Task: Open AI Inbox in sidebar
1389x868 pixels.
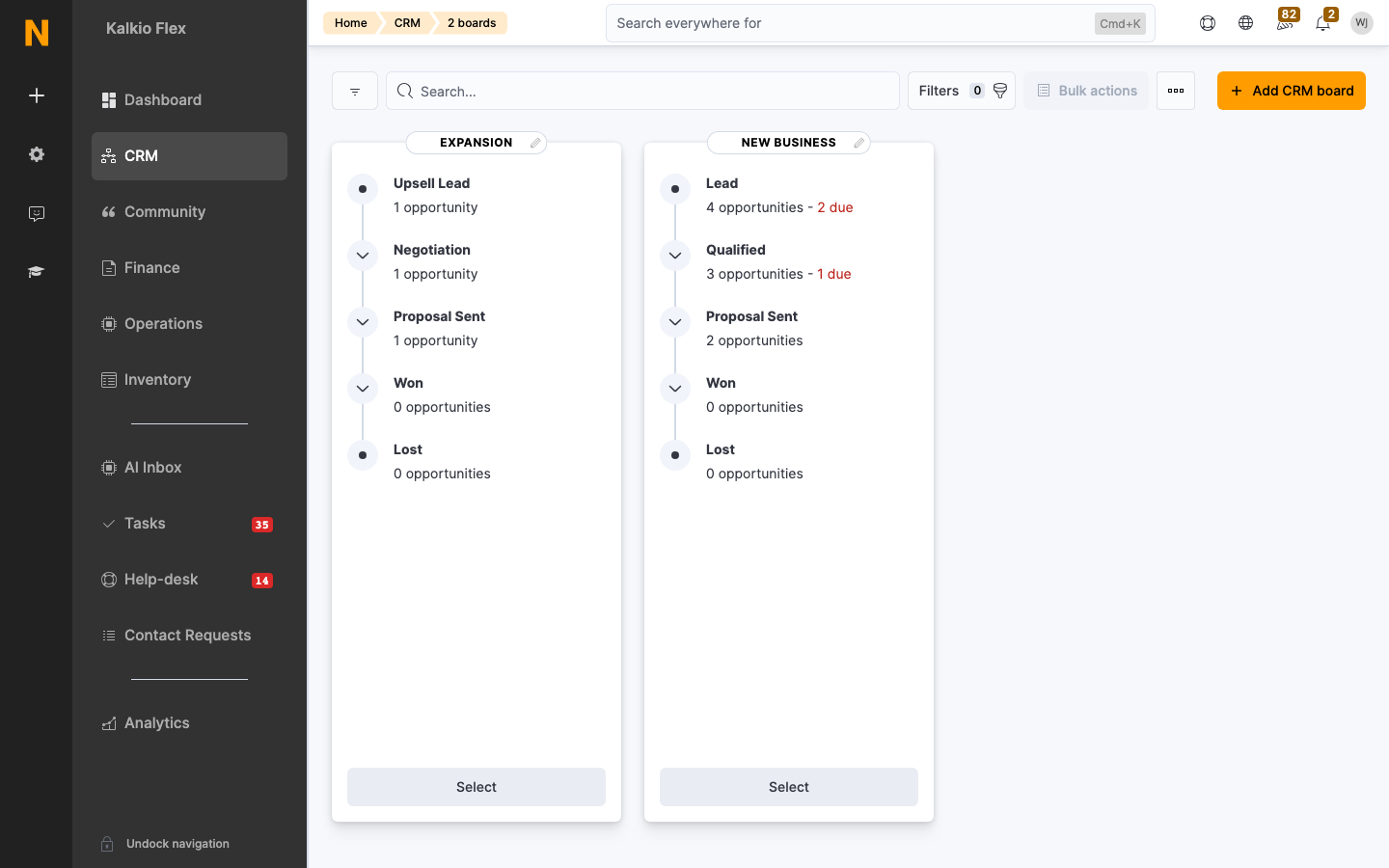Action: (x=189, y=468)
